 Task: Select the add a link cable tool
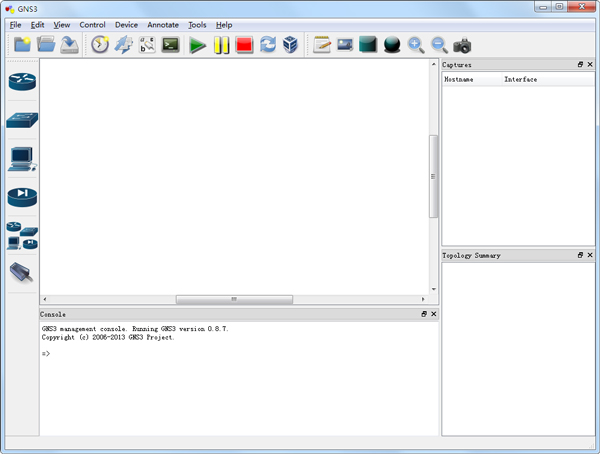click(x=21, y=273)
